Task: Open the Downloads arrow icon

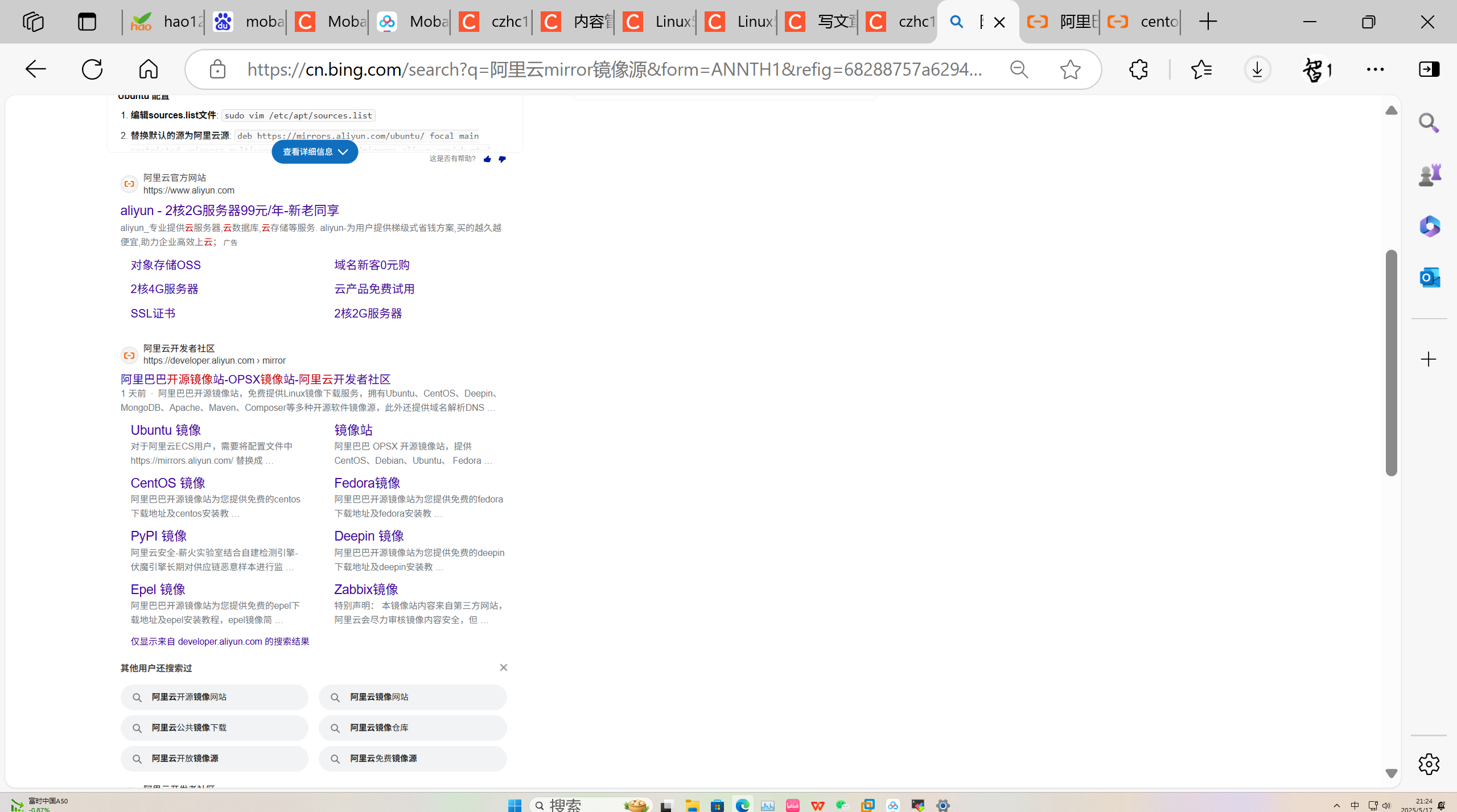Action: point(1257,69)
